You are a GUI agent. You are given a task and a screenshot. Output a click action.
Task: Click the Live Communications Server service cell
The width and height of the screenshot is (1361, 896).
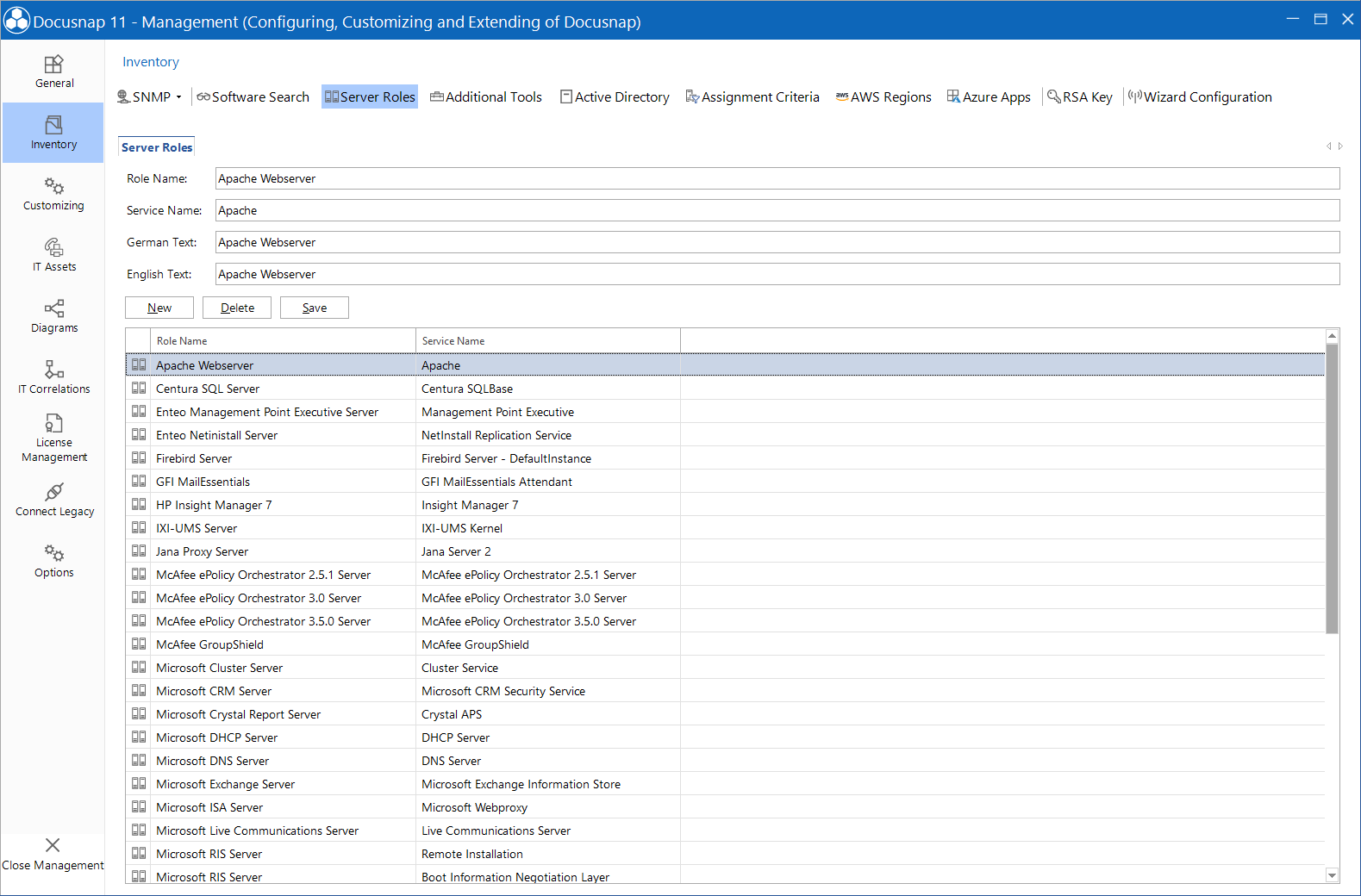tap(548, 831)
